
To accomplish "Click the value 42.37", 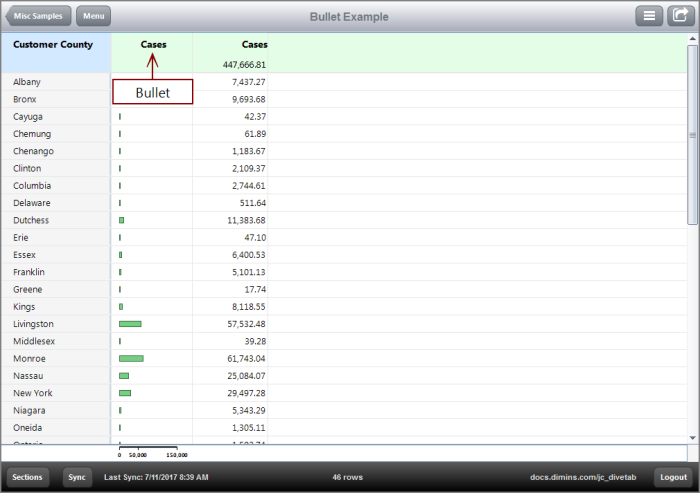I will (255, 117).
